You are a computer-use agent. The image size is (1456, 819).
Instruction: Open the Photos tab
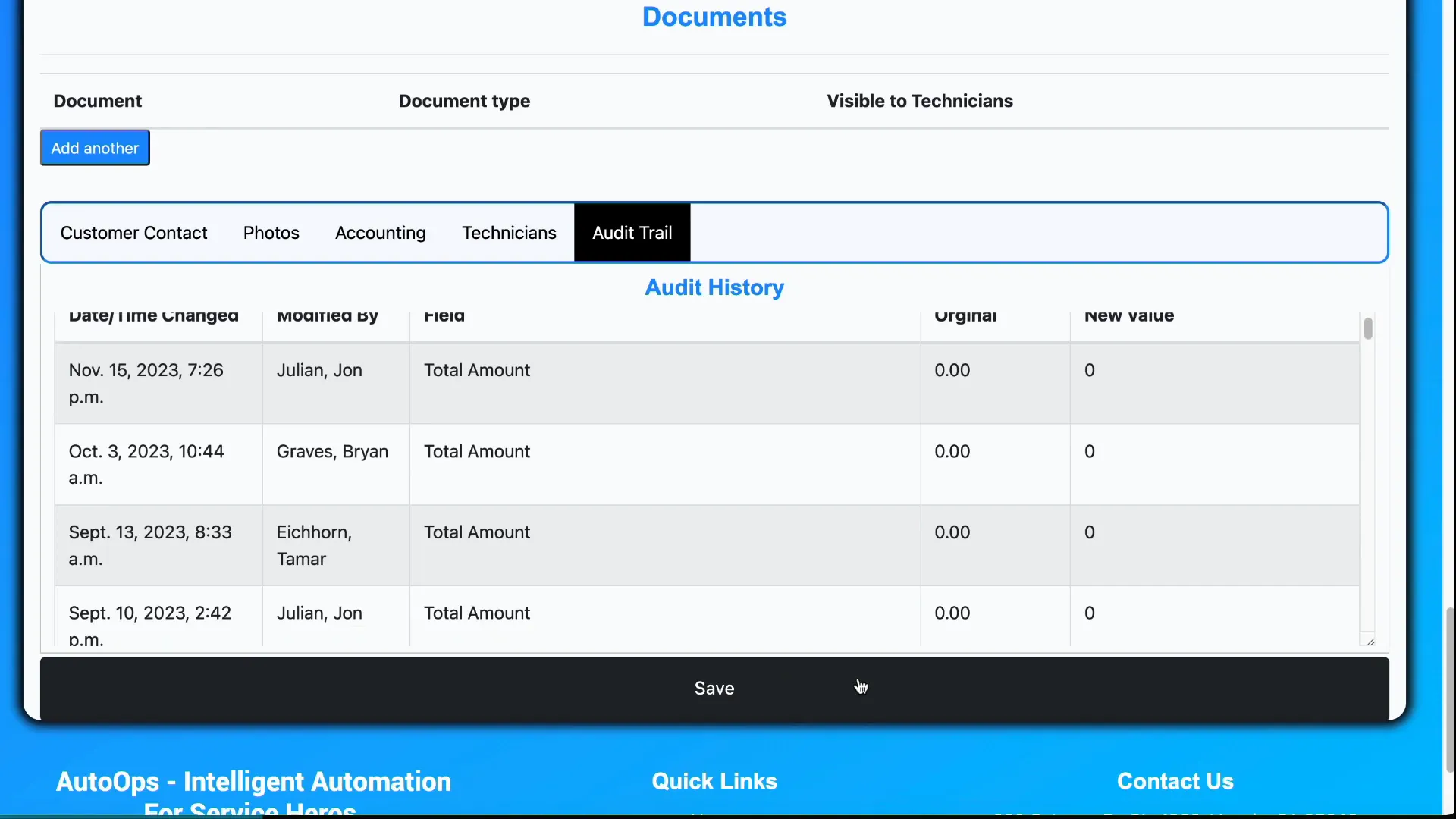tap(271, 233)
